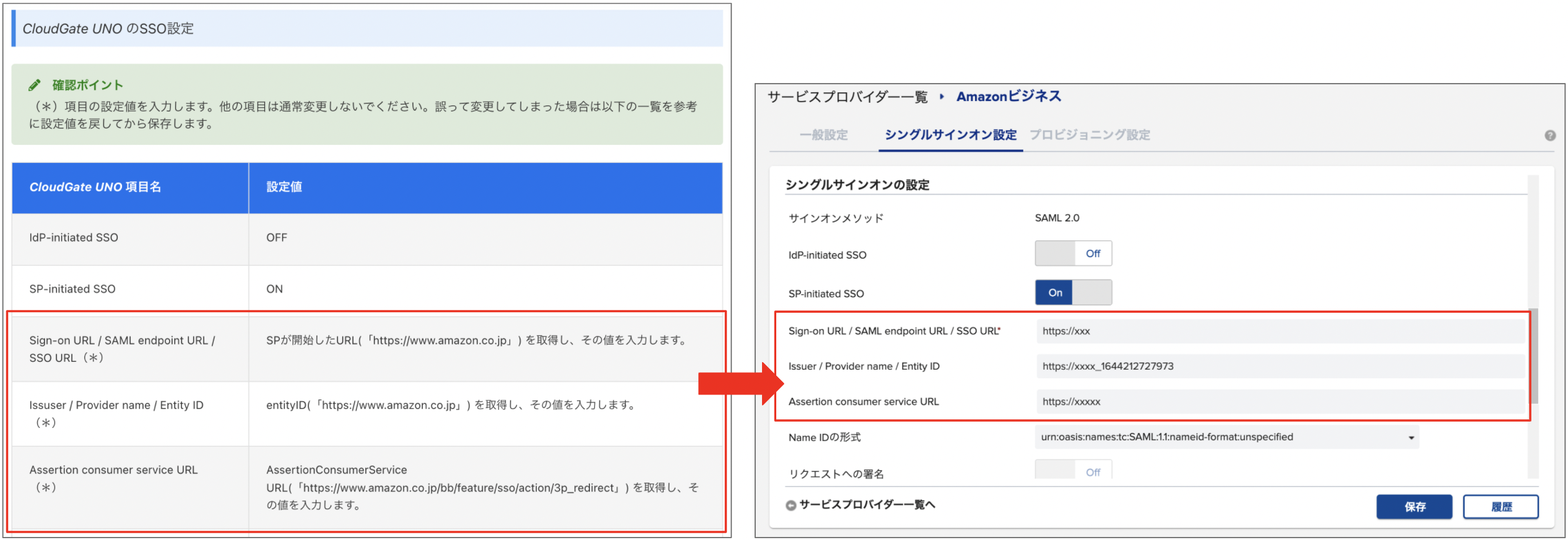Click the CloudGate UNO のSSO設定 heading
The image size is (1568, 540).
108,28
